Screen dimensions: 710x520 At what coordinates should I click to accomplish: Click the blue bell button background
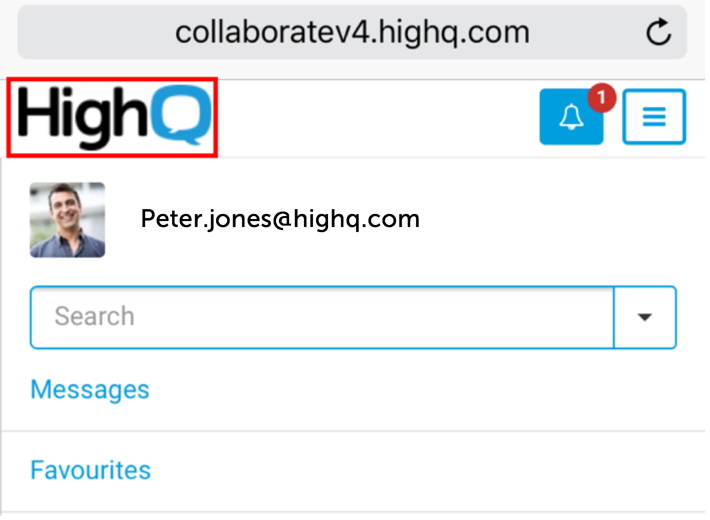tap(558, 130)
